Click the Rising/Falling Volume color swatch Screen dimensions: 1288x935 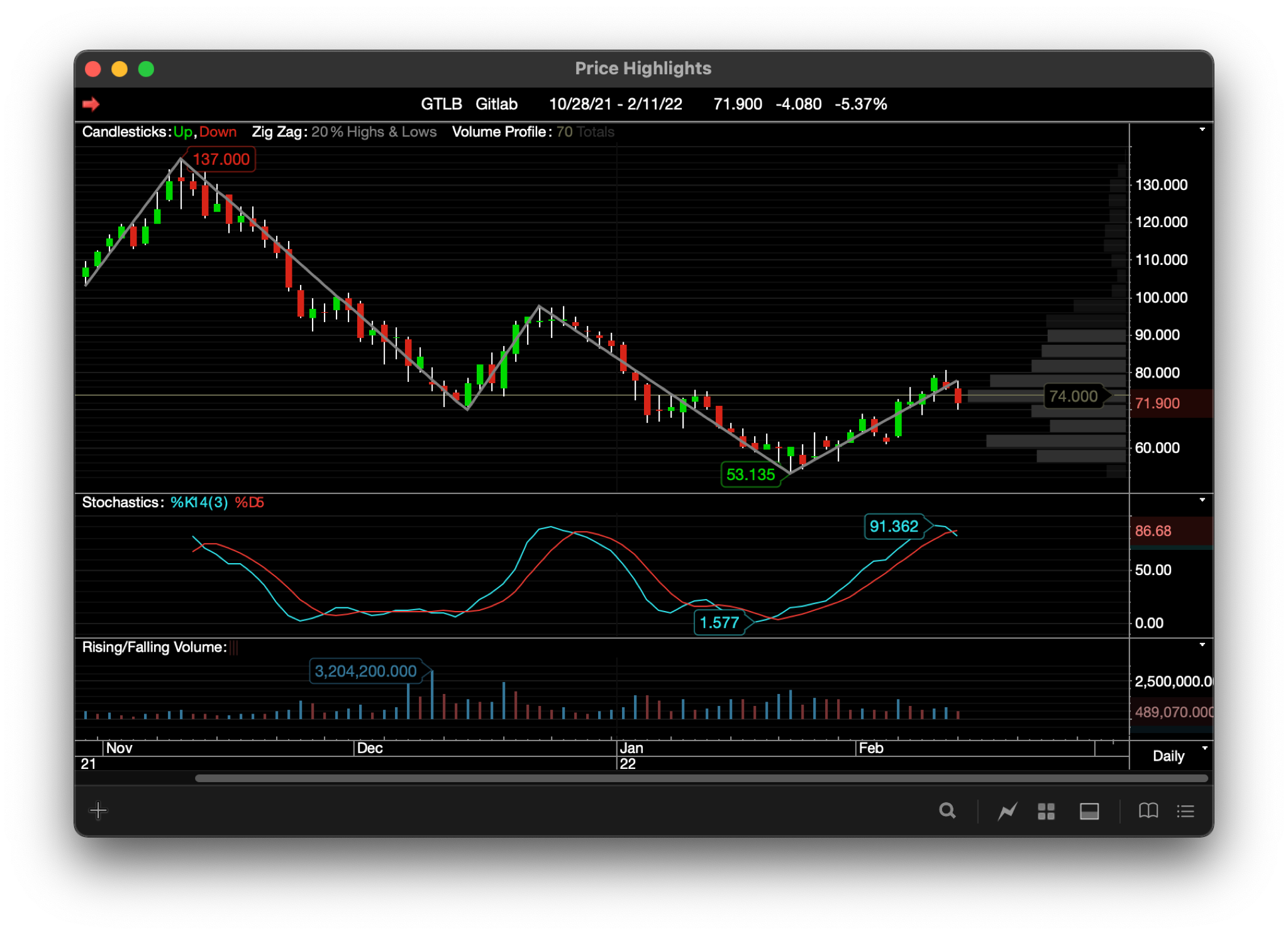point(234,647)
